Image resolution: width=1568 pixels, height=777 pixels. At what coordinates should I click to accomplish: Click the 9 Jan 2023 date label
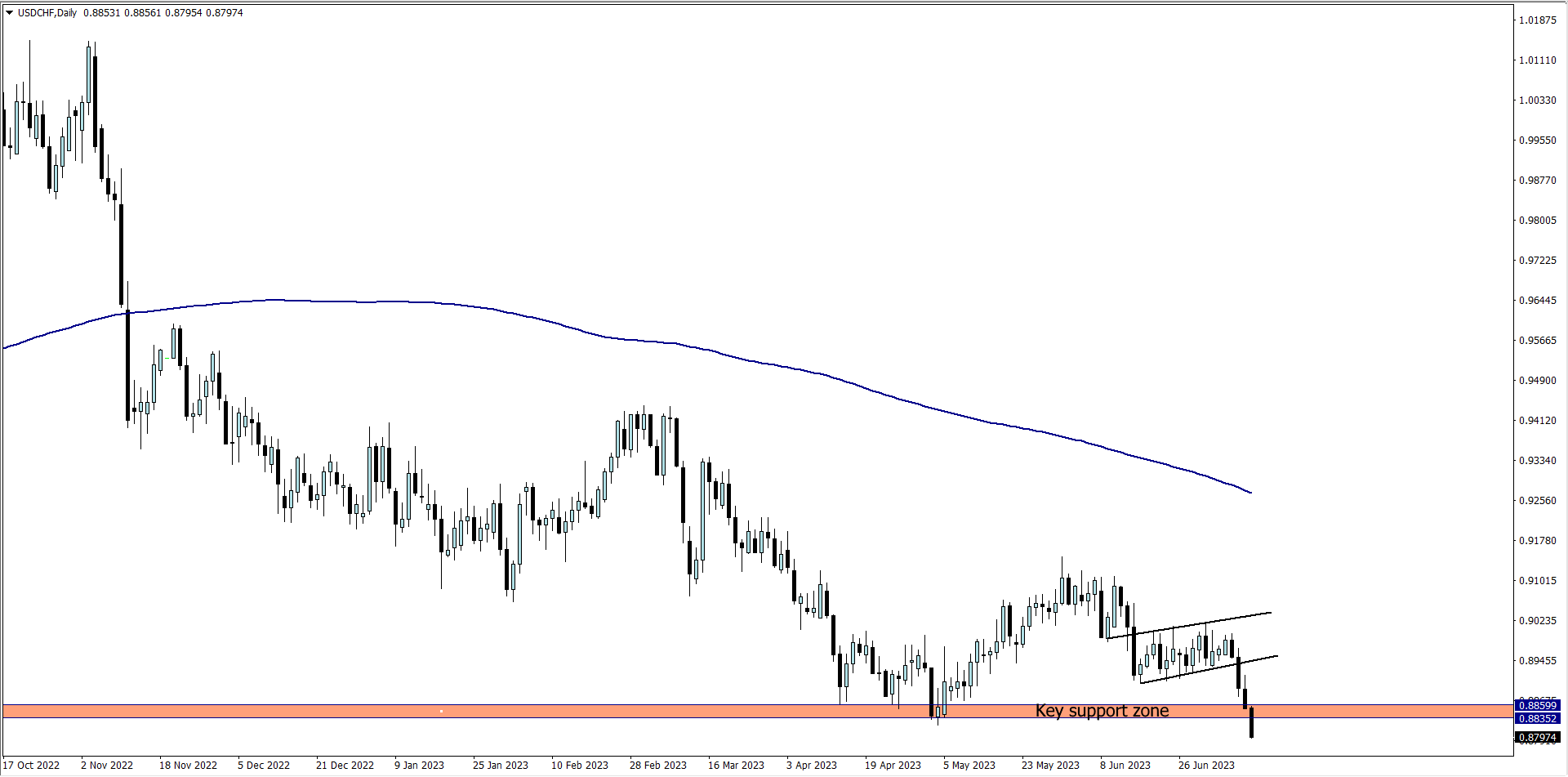coord(419,766)
